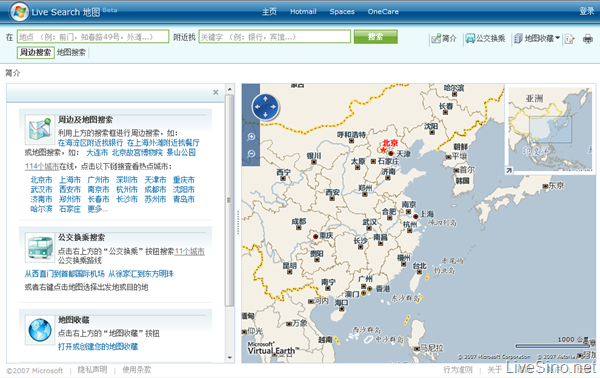600x378 pixels.
Task: Click the 哈尔滨 city marker on map
Action: 455,94
